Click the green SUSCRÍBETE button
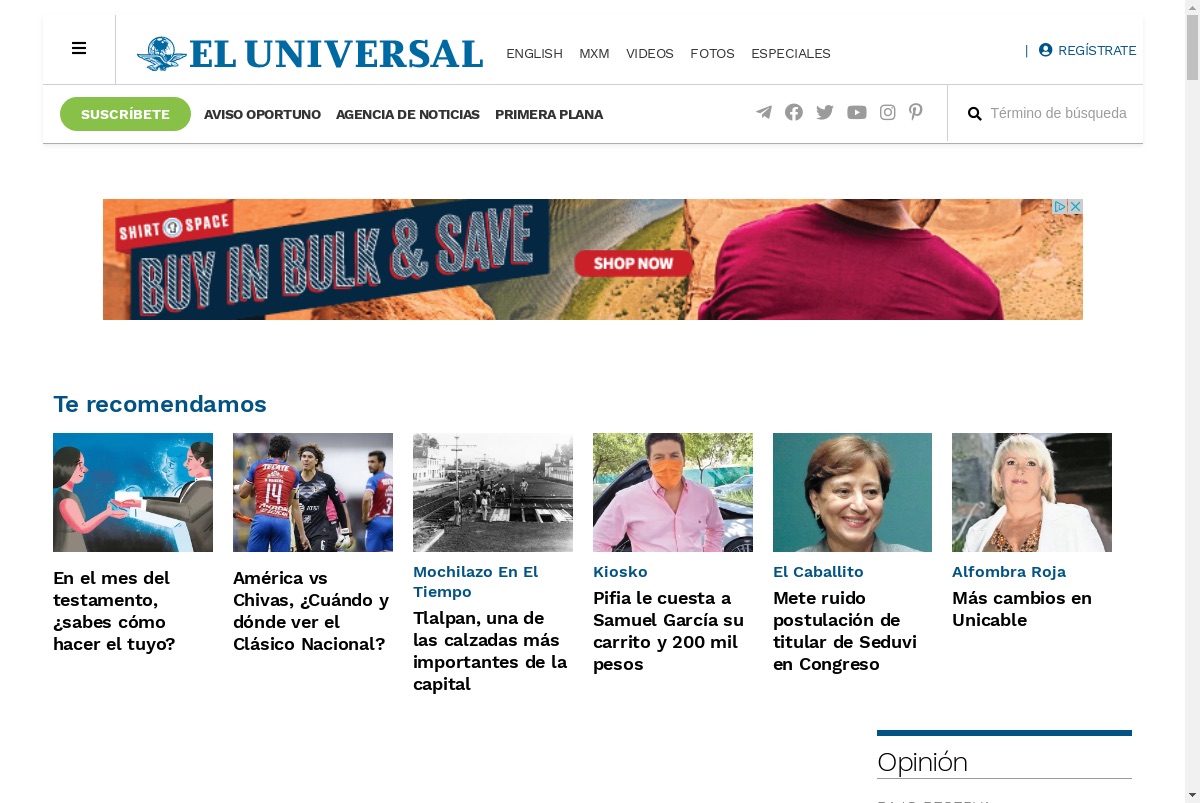The image size is (1200, 803). pyautogui.click(x=125, y=114)
